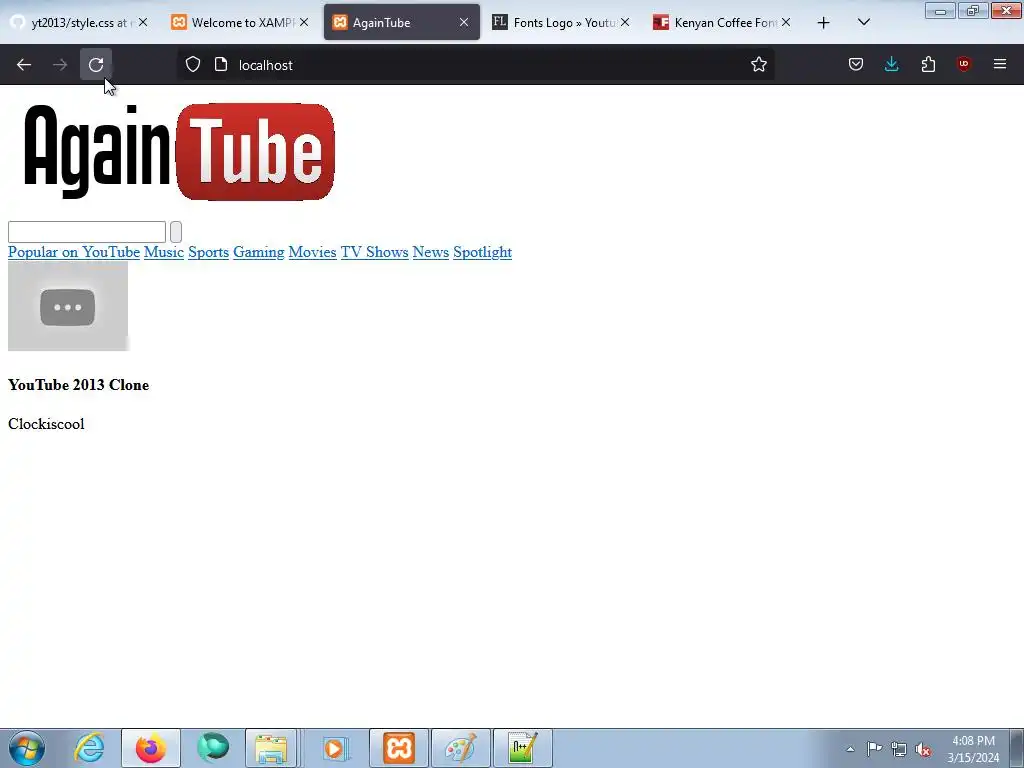Open the network tray icon

click(x=899, y=749)
